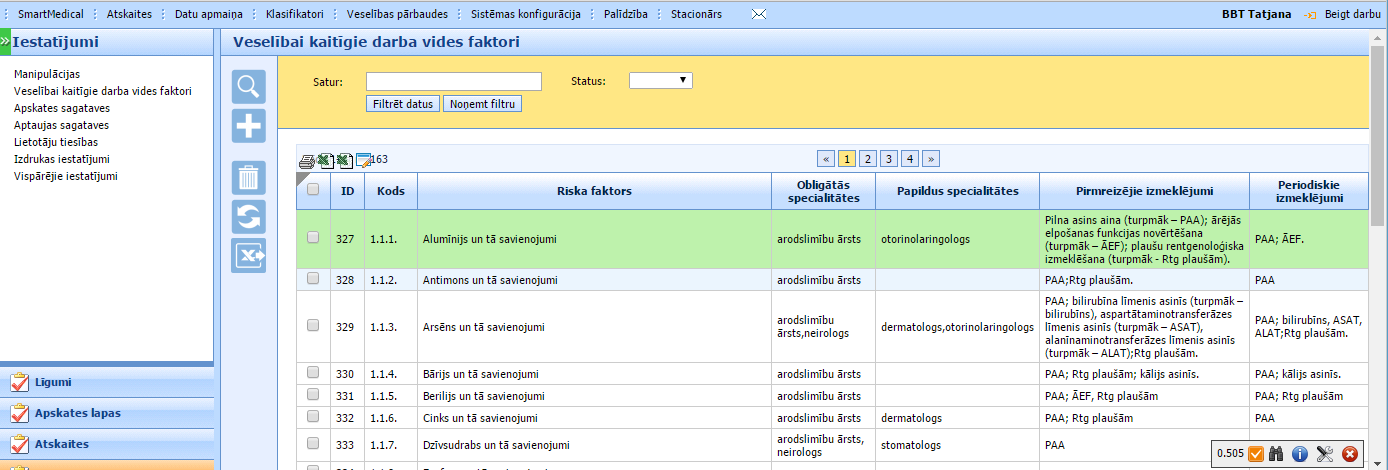The width and height of the screenshot is (1388, 470).
Task: Click the Excel export icon in sidebar
Action: (248, 255)
